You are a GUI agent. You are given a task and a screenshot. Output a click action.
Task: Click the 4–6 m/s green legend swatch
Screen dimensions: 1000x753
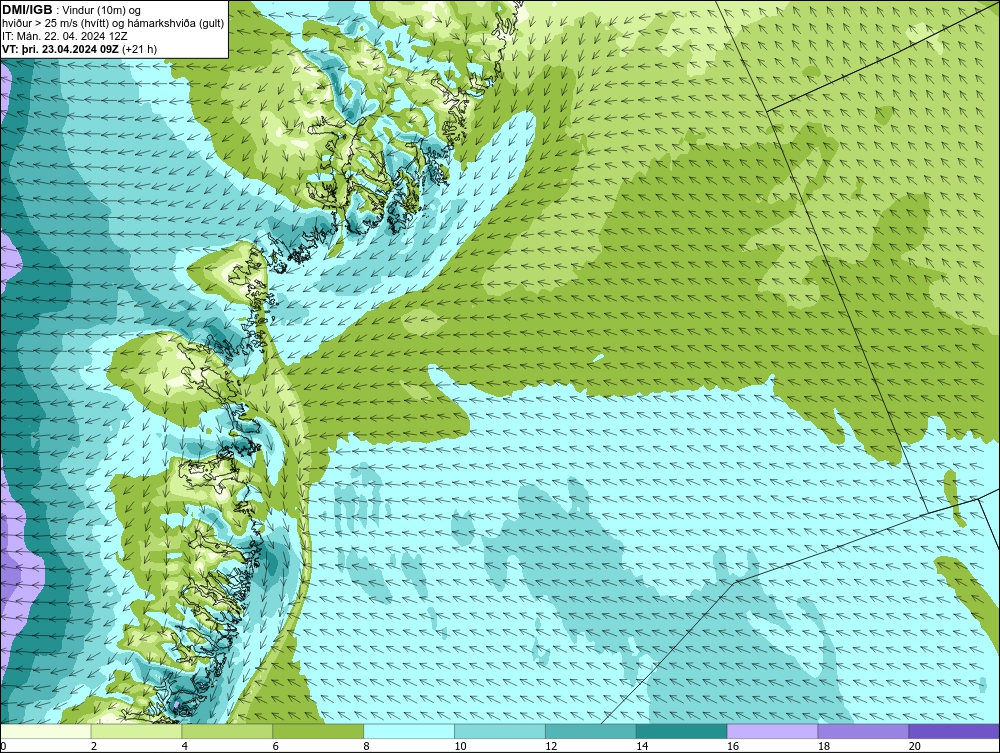(x=227, y=731)
